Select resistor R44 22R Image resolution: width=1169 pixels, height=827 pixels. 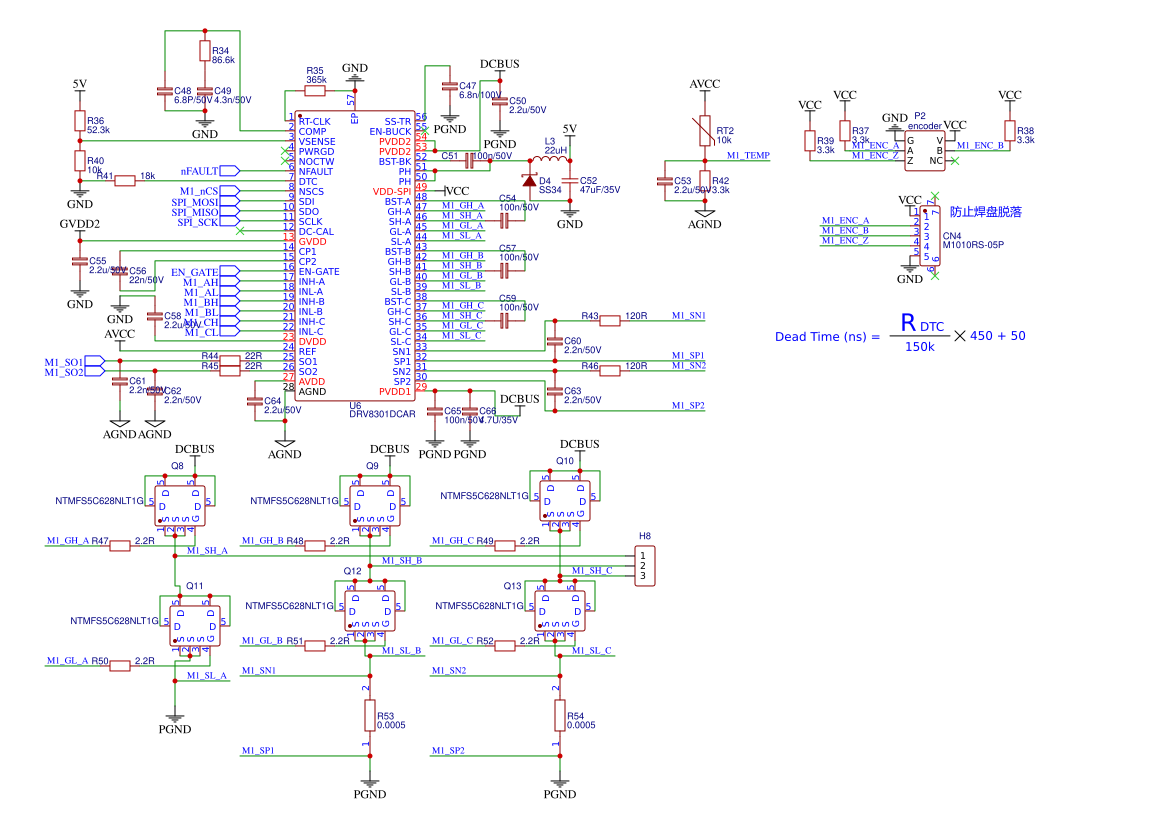(230, 361)
